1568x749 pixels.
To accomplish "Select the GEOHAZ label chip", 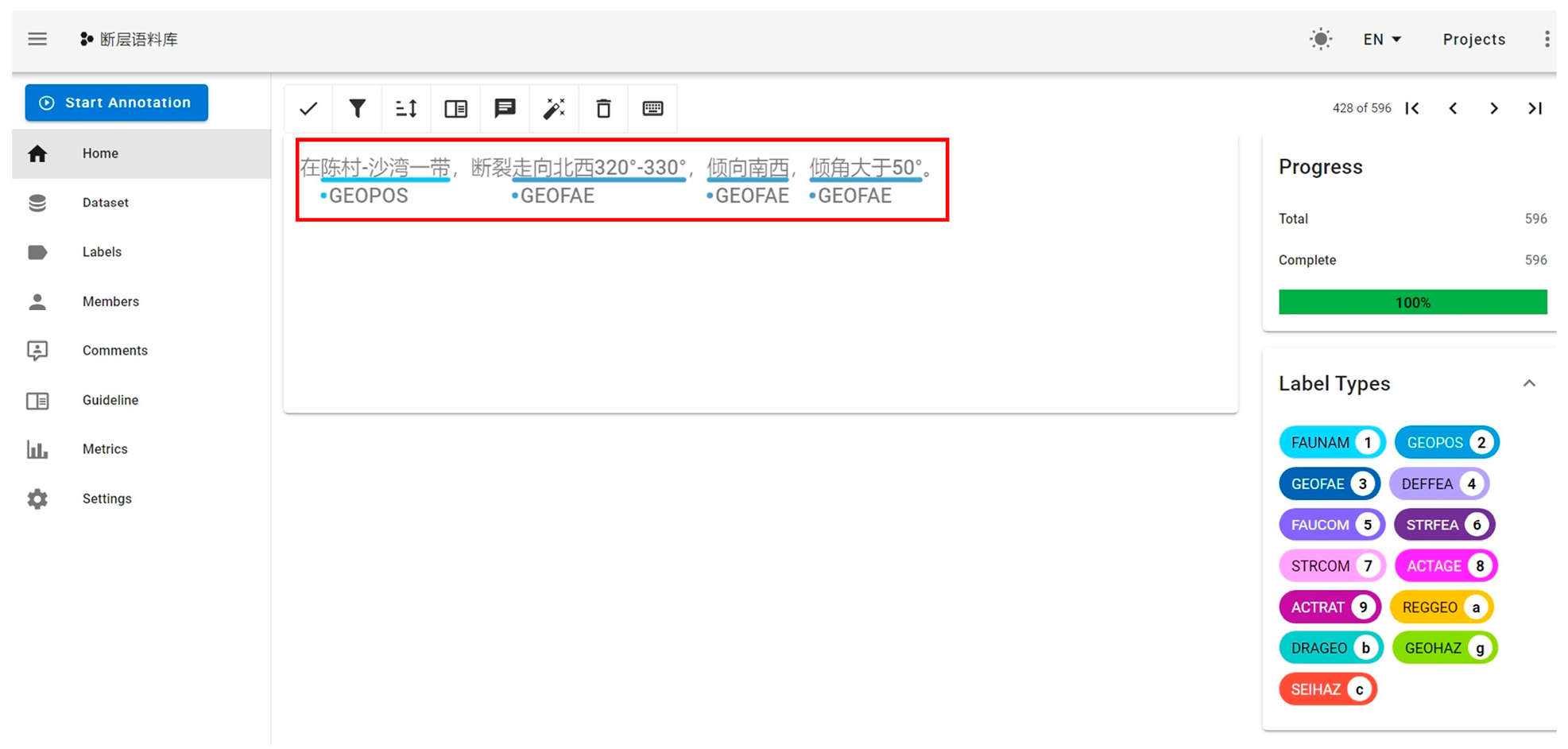I will coord(1445,648).
